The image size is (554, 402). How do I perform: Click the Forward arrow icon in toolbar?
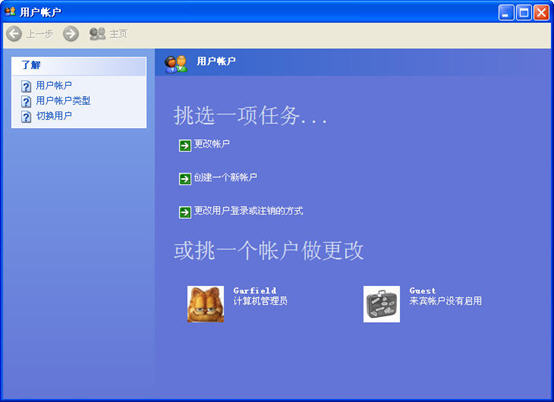(x=71, y=34)
